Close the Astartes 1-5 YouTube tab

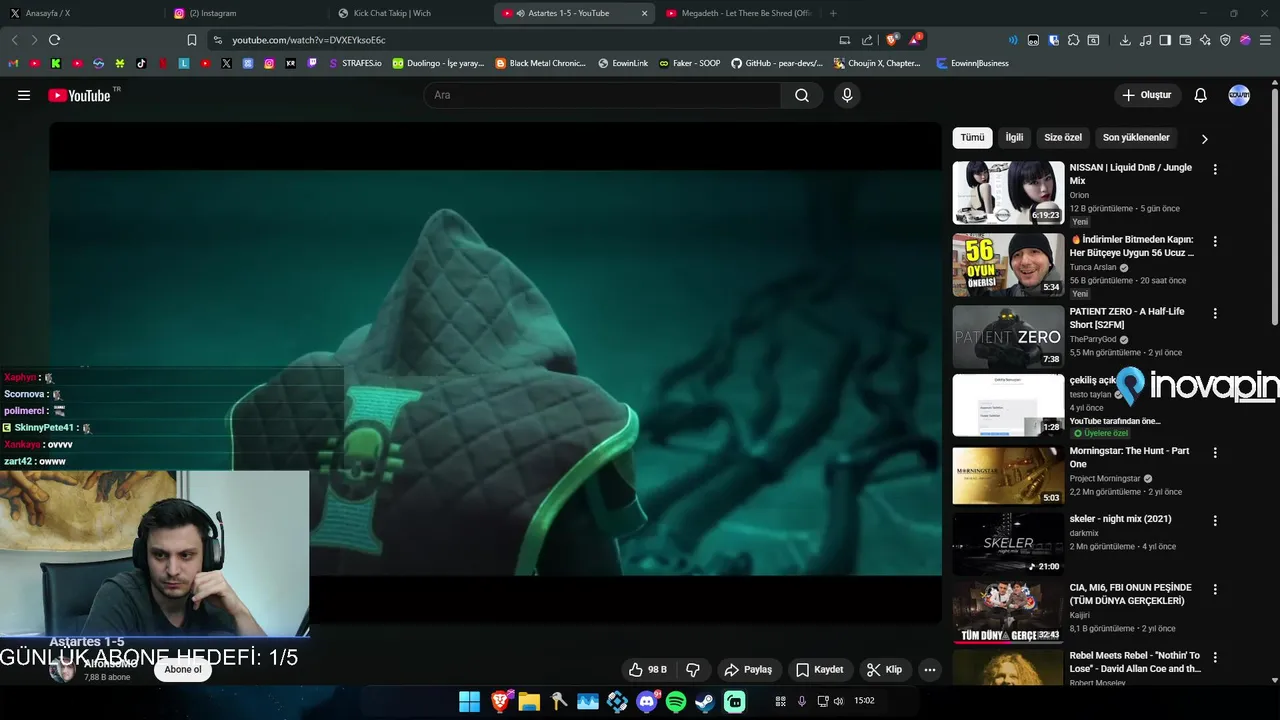[x=644, y=13]
